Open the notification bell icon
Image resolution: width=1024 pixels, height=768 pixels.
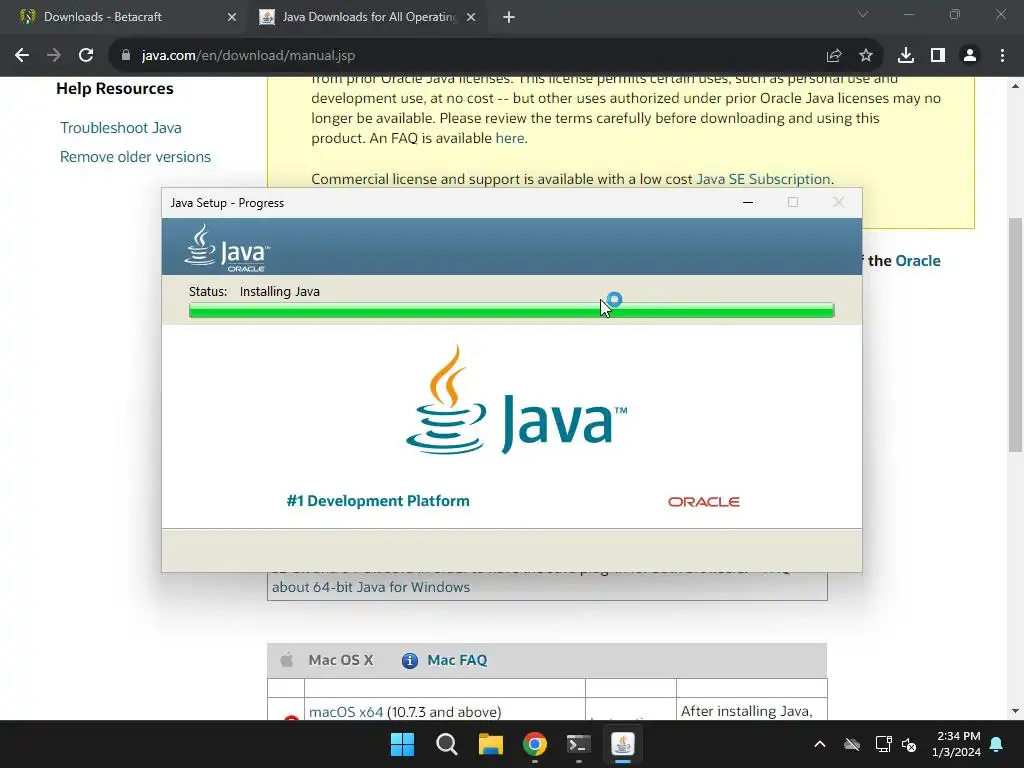[x=997, y=744]
